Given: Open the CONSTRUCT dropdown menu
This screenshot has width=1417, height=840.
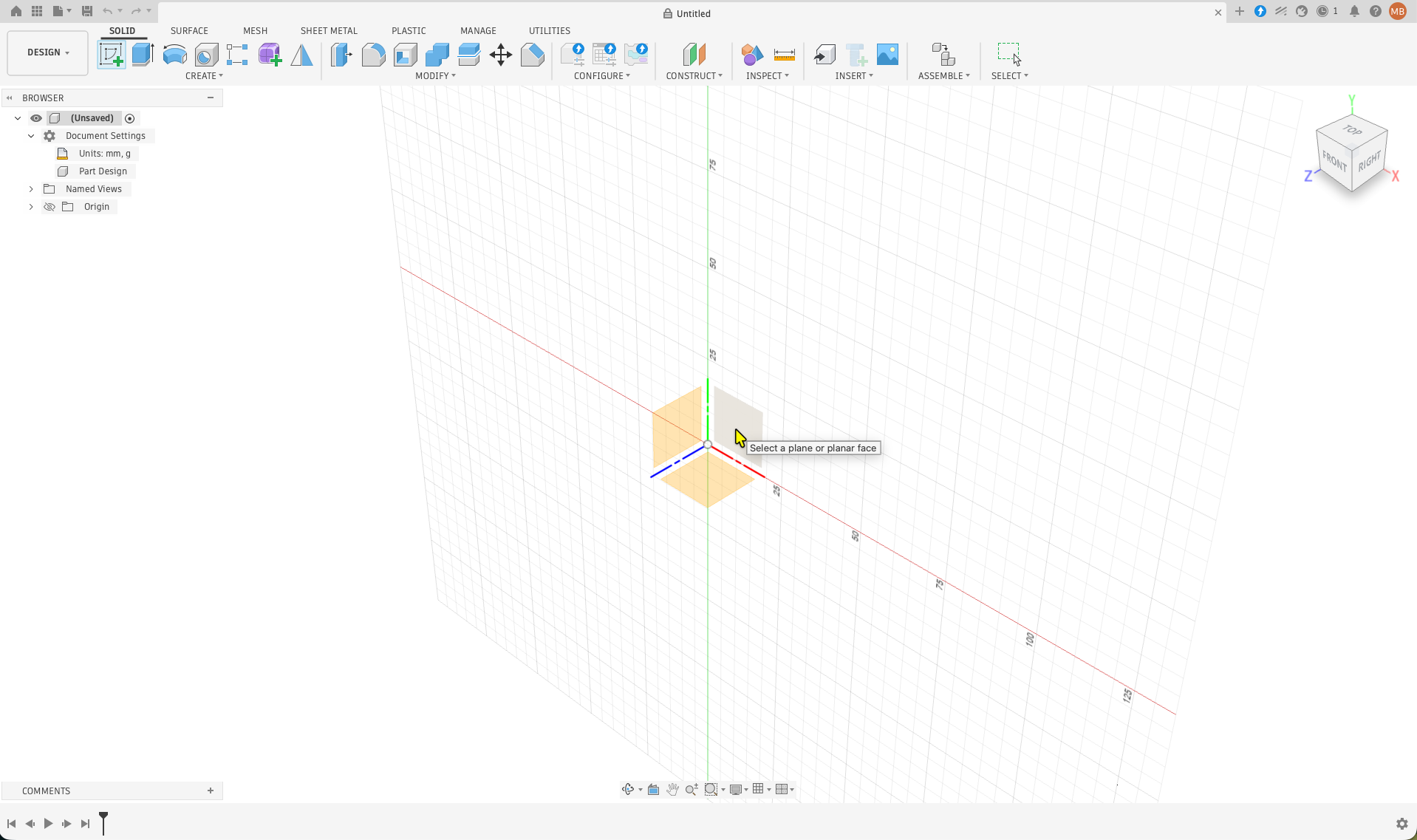Looking at the screenshot, I should pyautogui.click(x=694, y=75).
